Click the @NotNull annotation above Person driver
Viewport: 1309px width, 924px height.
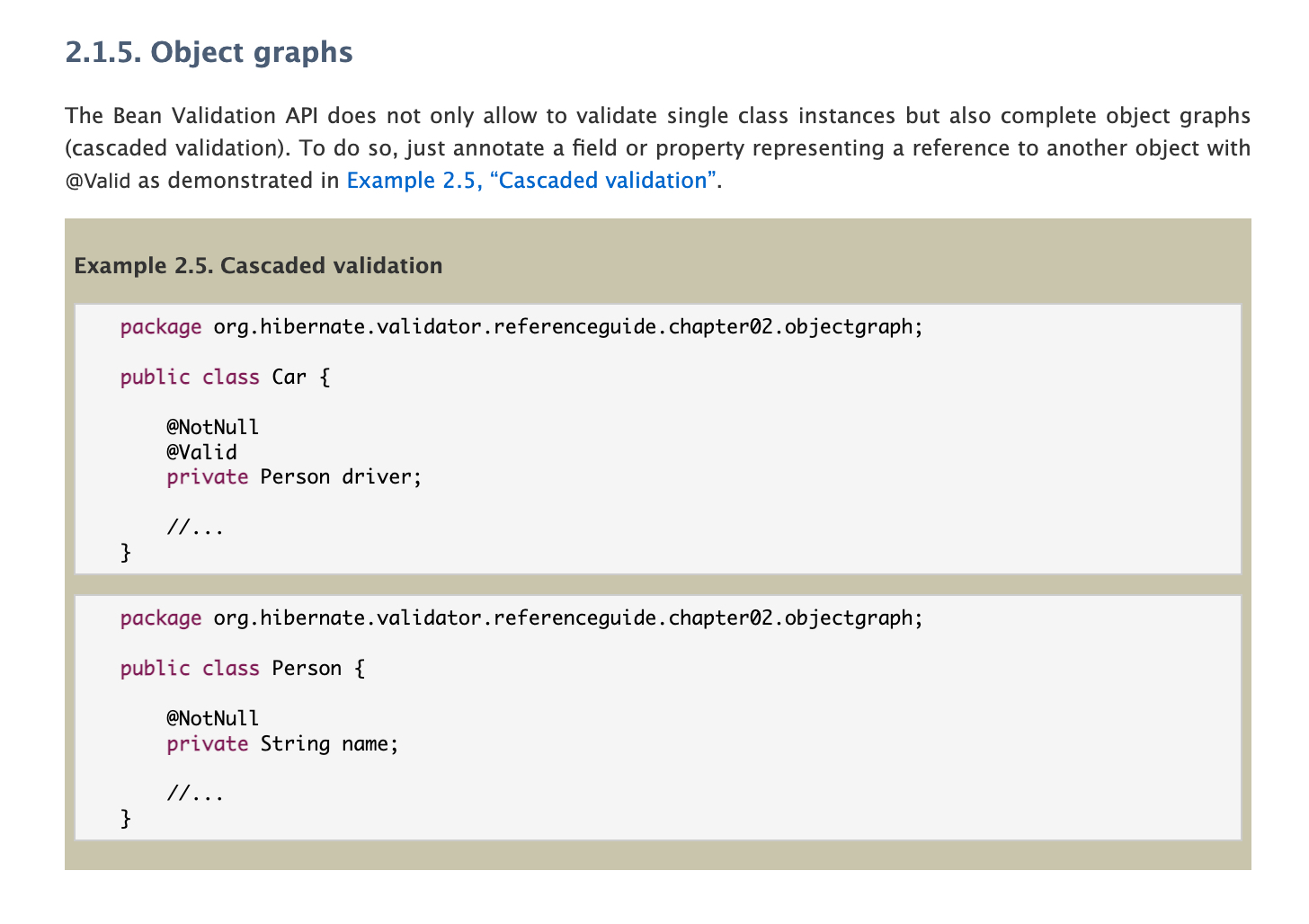pyautogui.click(x=212, y=427)
